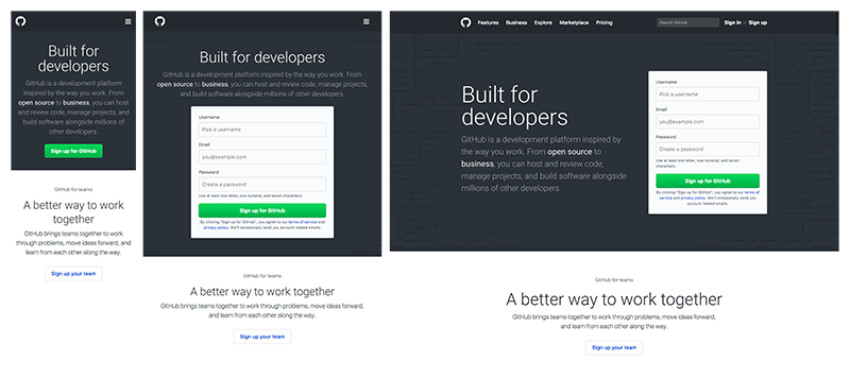The height and width of the screenshot is (378, 850).
Task: Click the GitHub logo in the narrow mobile layout
Action: 21,22
